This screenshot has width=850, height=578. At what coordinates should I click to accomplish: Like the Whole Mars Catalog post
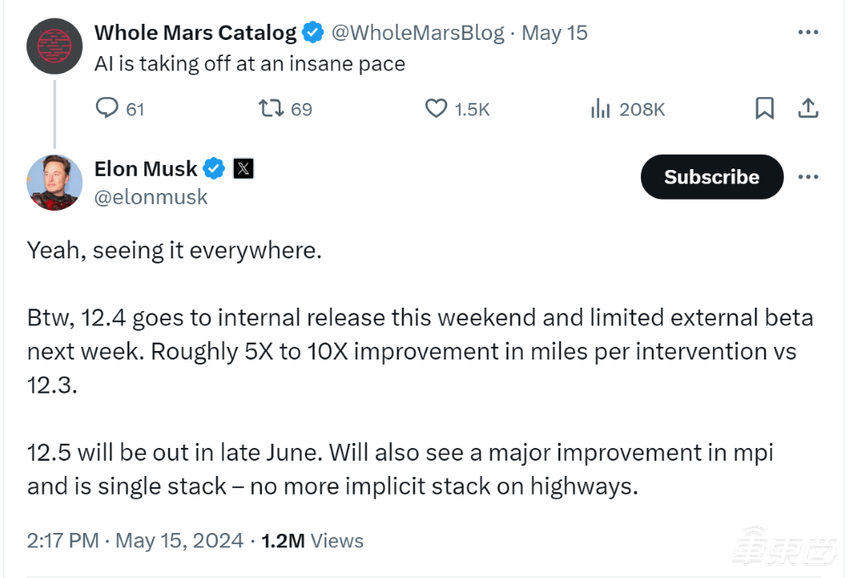pos(436,108)
